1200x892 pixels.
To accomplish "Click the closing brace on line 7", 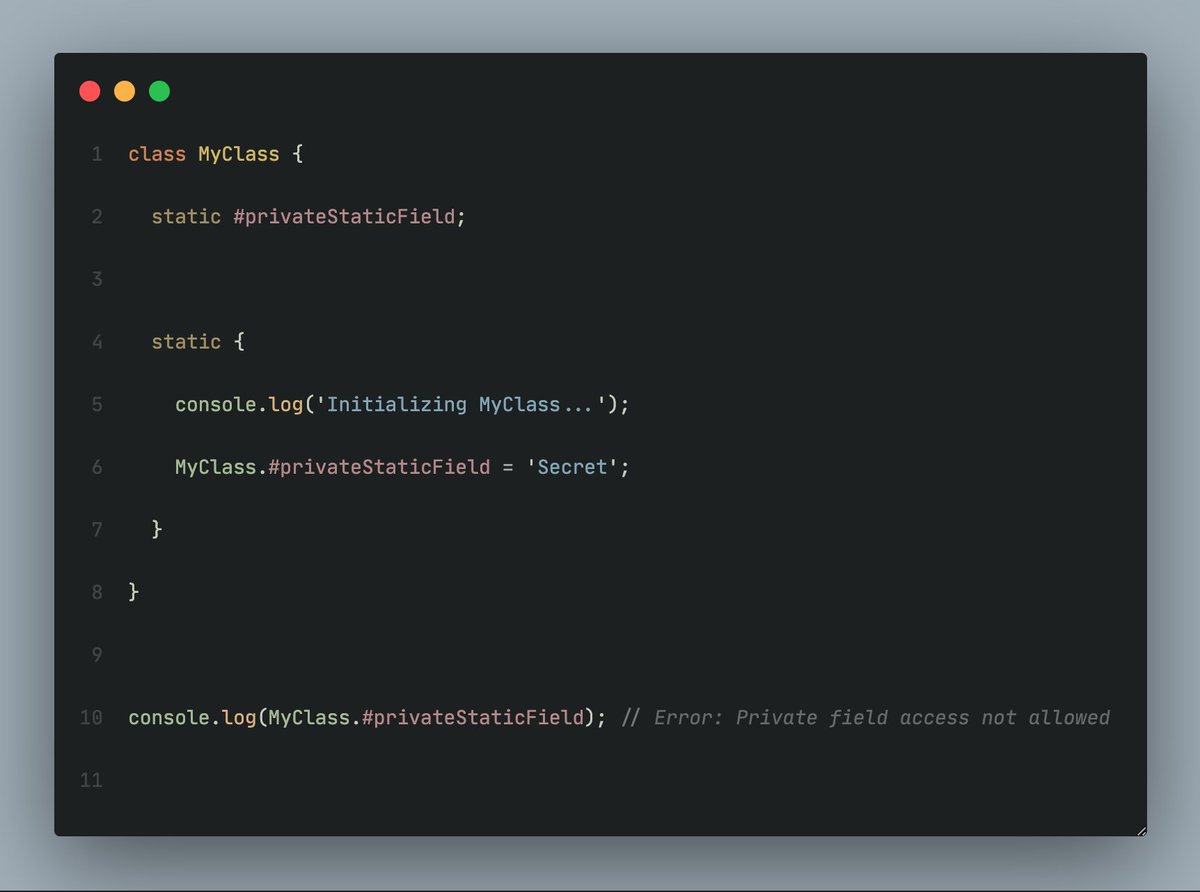I will pyautogui.click(x=156, y=529).
